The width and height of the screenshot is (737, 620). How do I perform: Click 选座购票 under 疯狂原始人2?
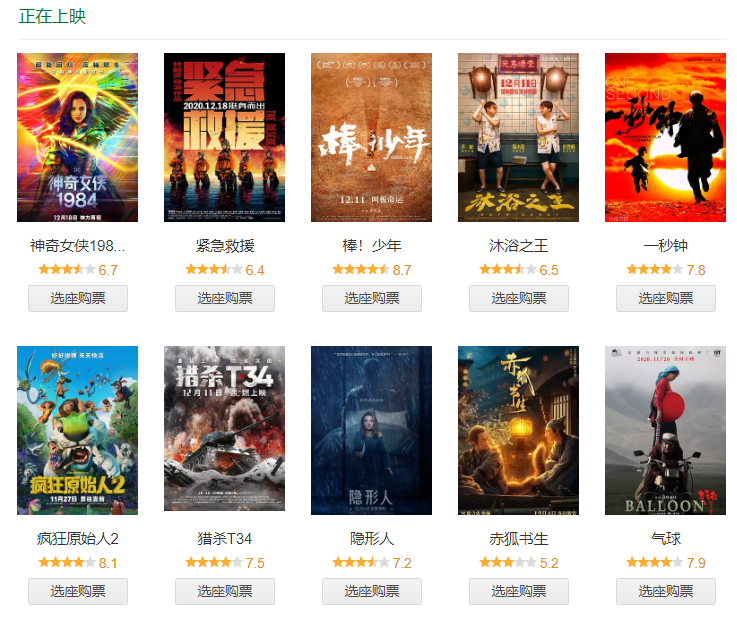78,591
